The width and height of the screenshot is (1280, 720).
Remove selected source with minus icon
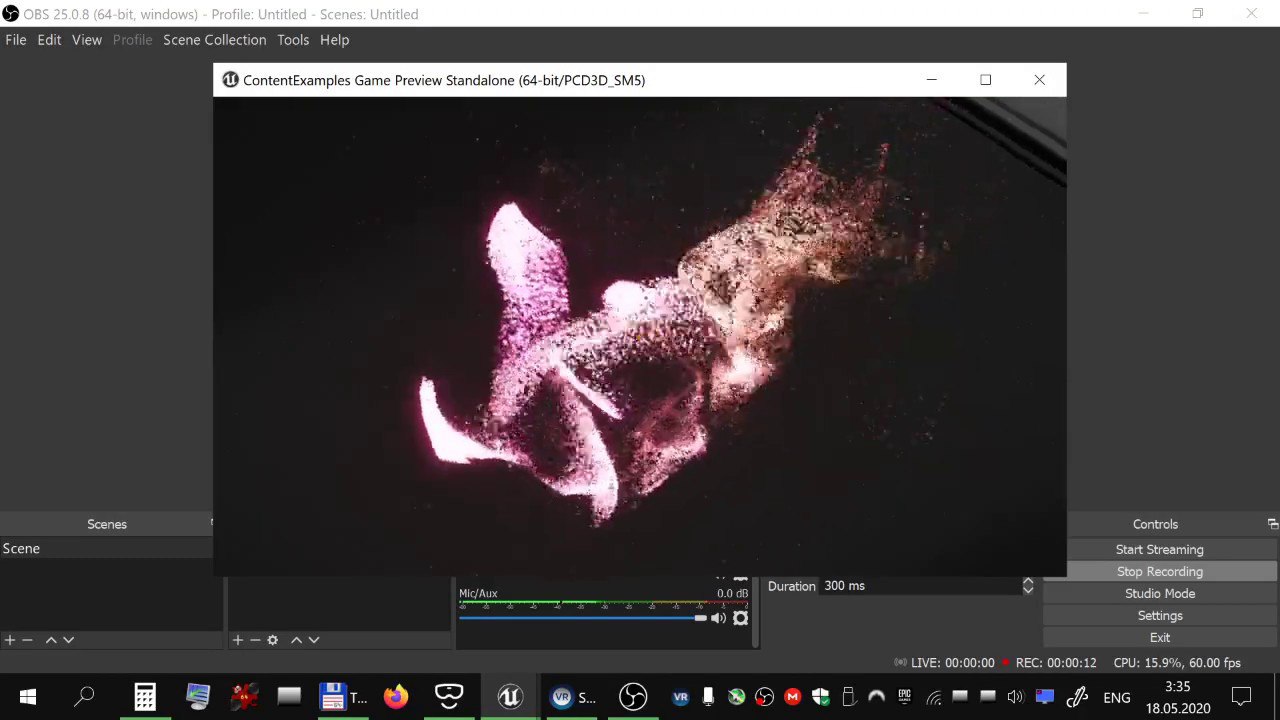[255, 640]
